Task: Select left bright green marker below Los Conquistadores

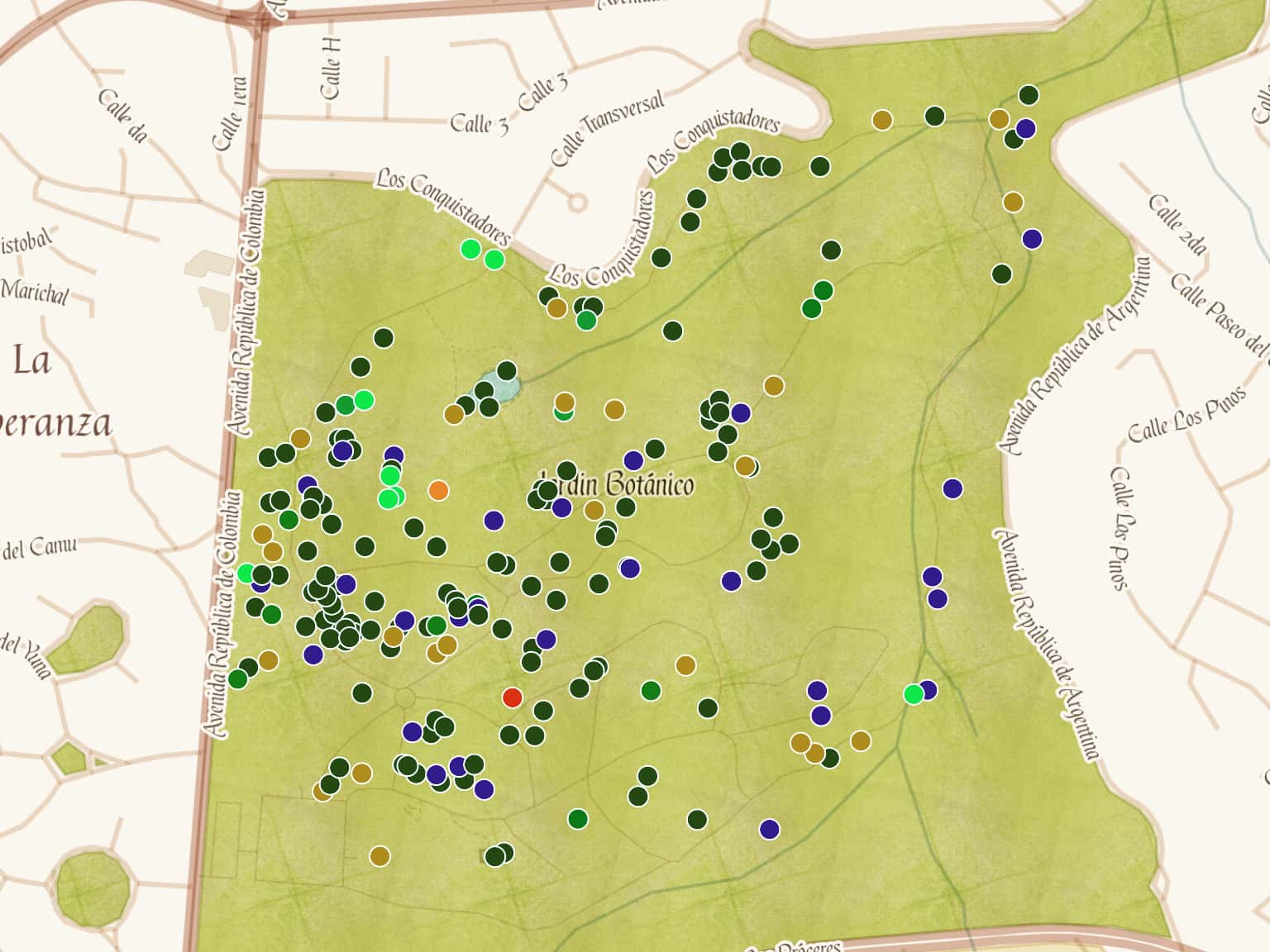Action: point(470,248)
